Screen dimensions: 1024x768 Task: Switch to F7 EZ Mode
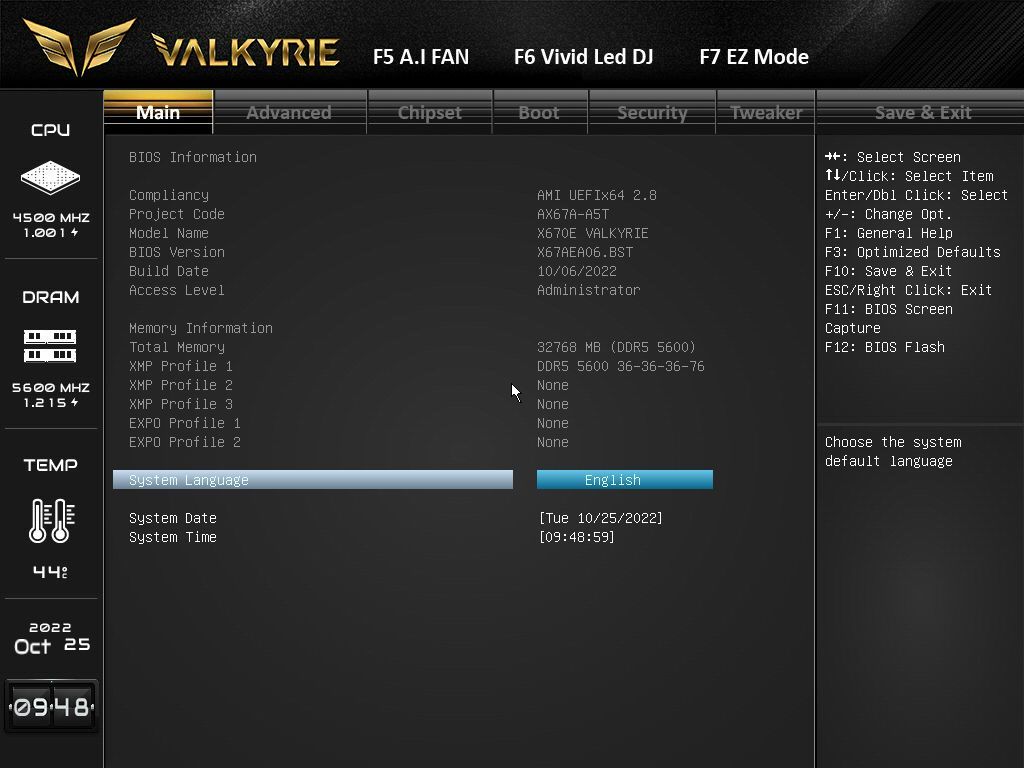[754, 57]
